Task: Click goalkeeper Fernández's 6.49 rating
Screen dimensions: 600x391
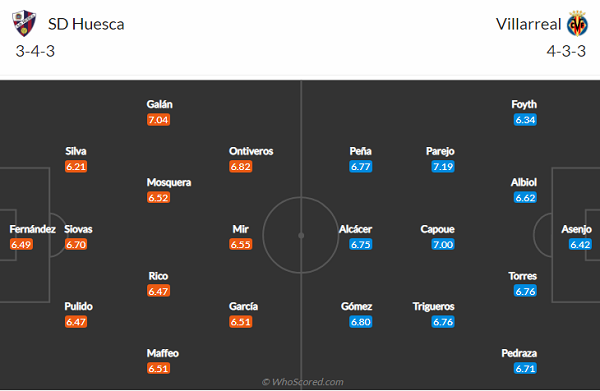Action: point(21,244)
